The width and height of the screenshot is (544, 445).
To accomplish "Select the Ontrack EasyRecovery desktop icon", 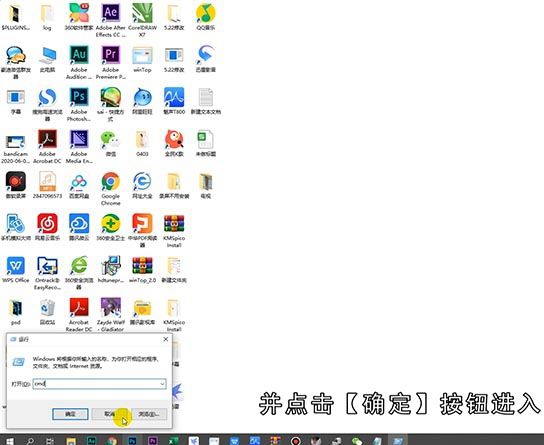I will point(47,273).
